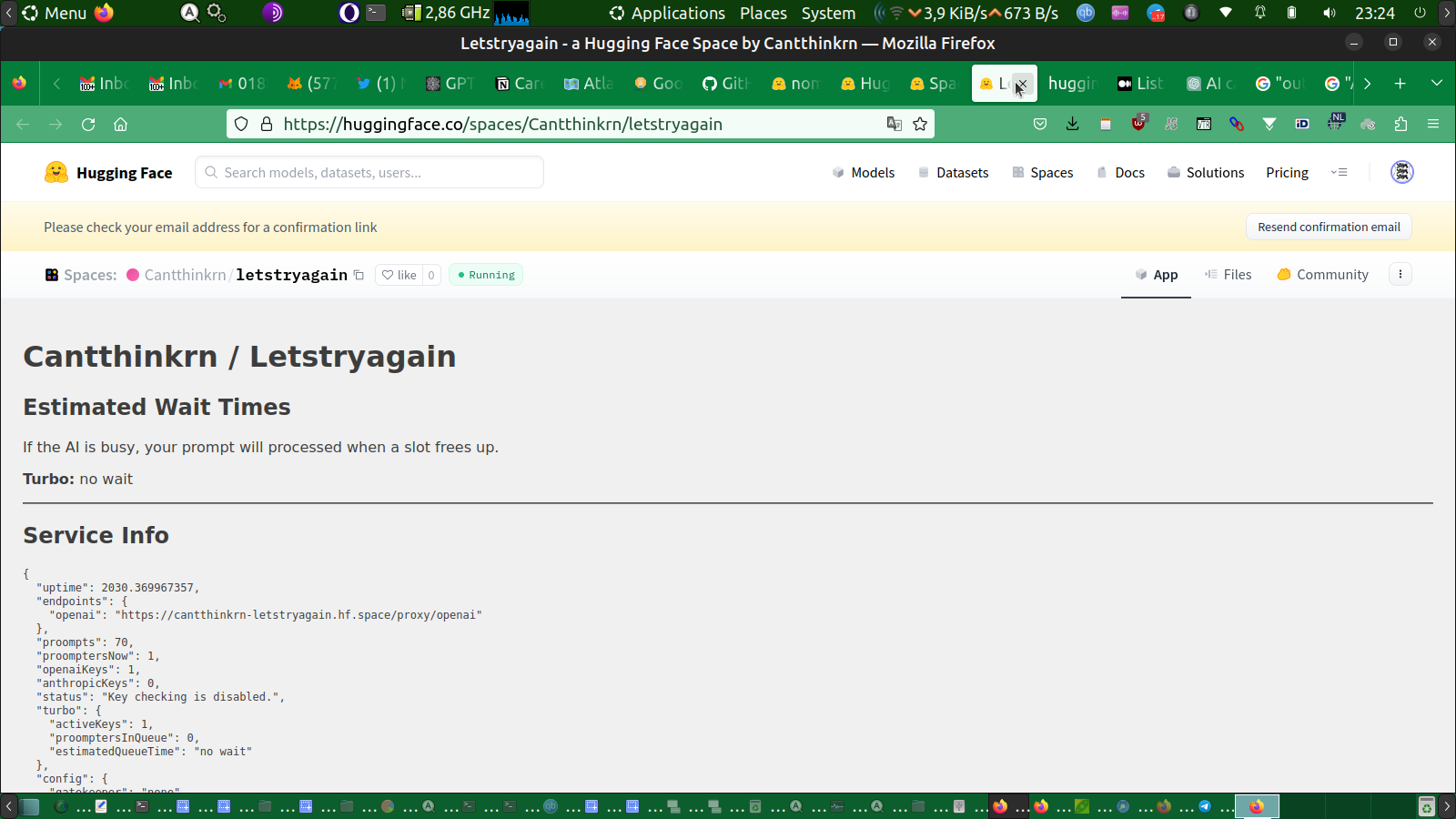The image size is (1456, 819).
Task: Open the Community tab
Action: [1322, 275]
